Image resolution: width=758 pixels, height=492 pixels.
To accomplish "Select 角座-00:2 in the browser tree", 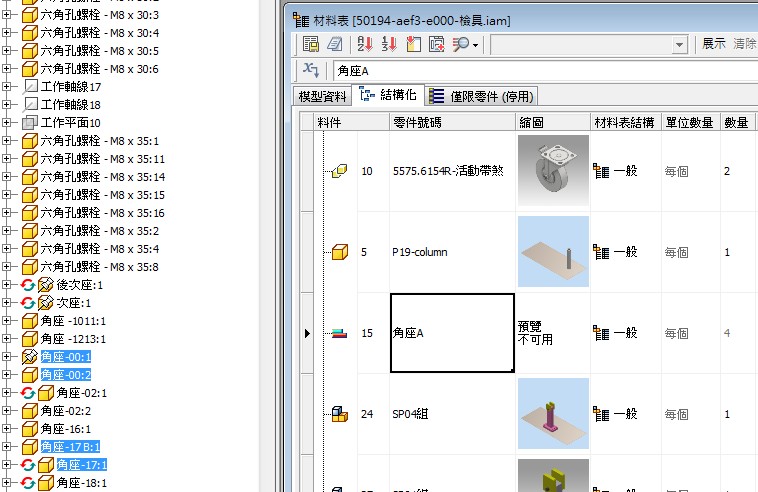I will (66, 375).
